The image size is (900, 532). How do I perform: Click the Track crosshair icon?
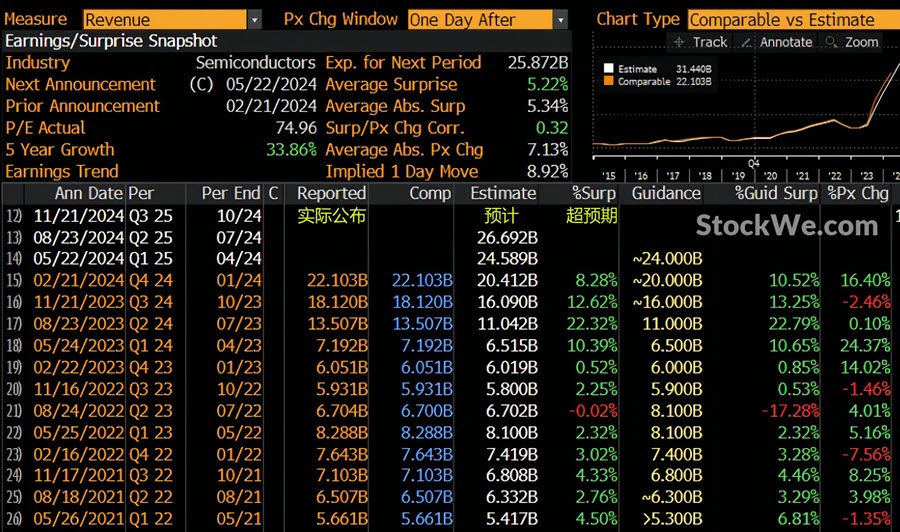point(679,42)
